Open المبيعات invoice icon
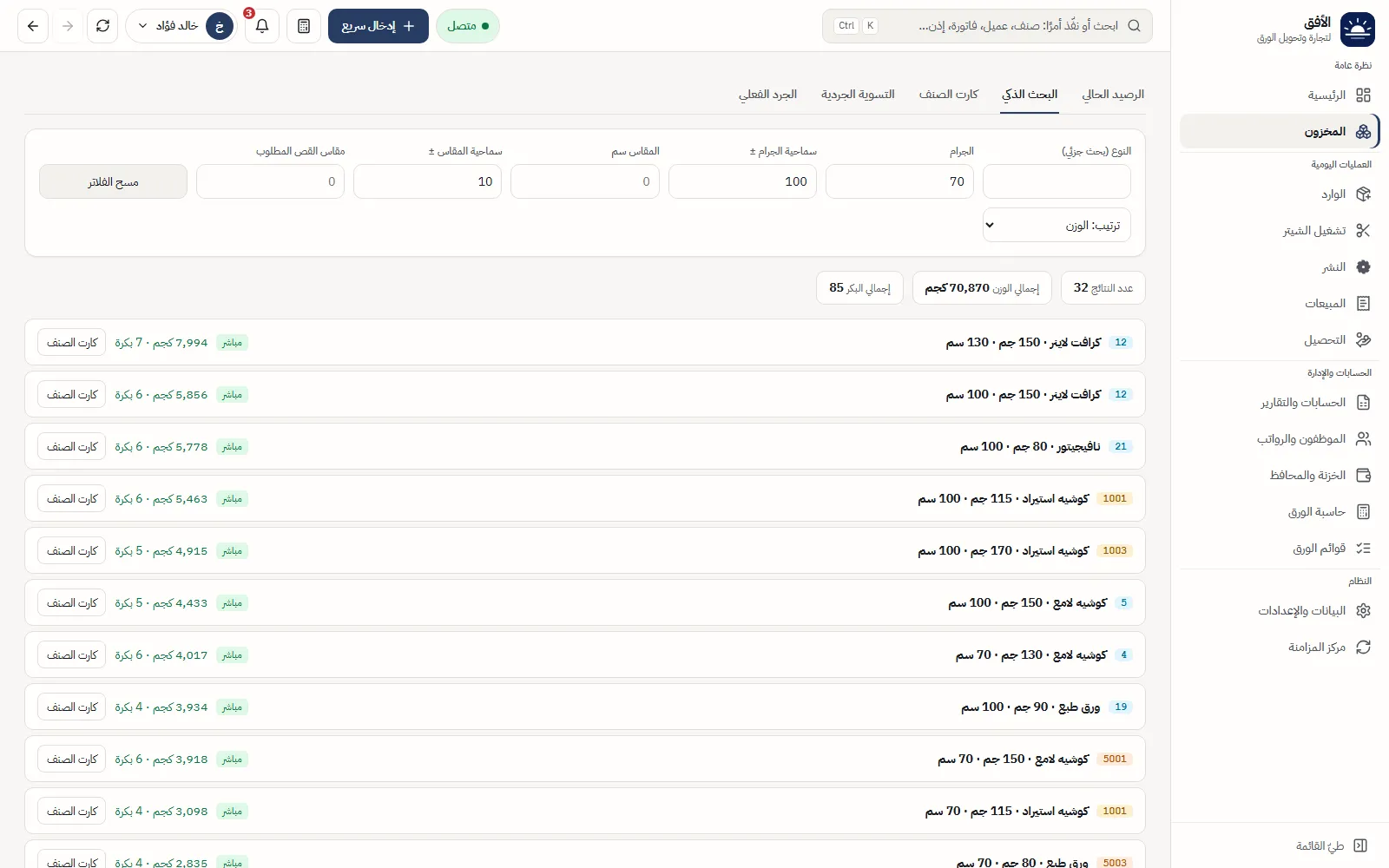This screenshot has width=1389, height=868. [x=1363, y=304]
